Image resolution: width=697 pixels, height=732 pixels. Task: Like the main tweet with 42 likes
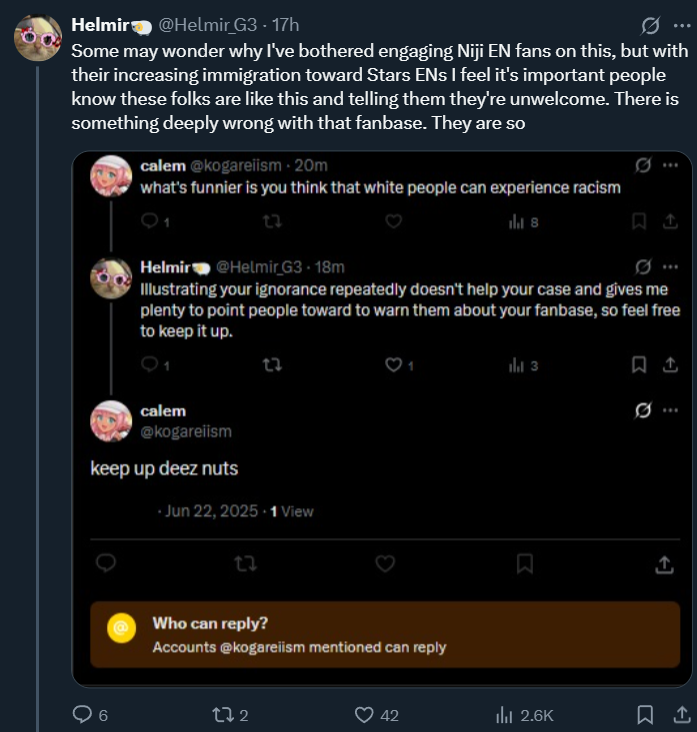point(365,715)
